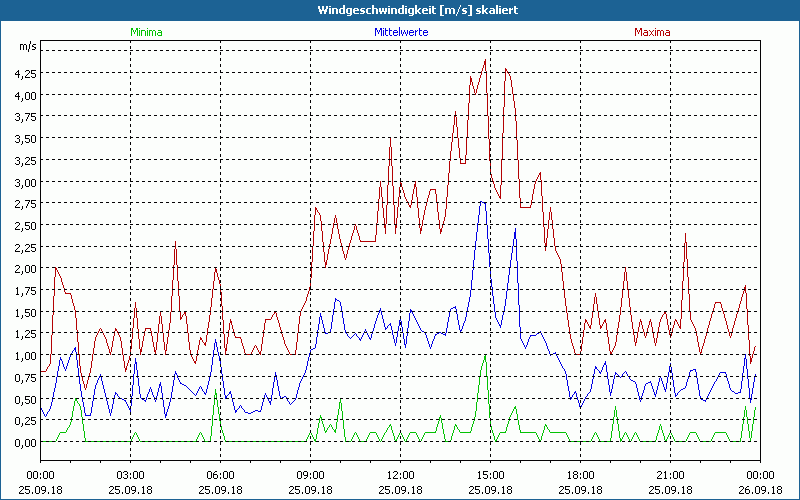Click the Maxima legend label
This screenshot has width=800, height=500.
coord(652,32)
